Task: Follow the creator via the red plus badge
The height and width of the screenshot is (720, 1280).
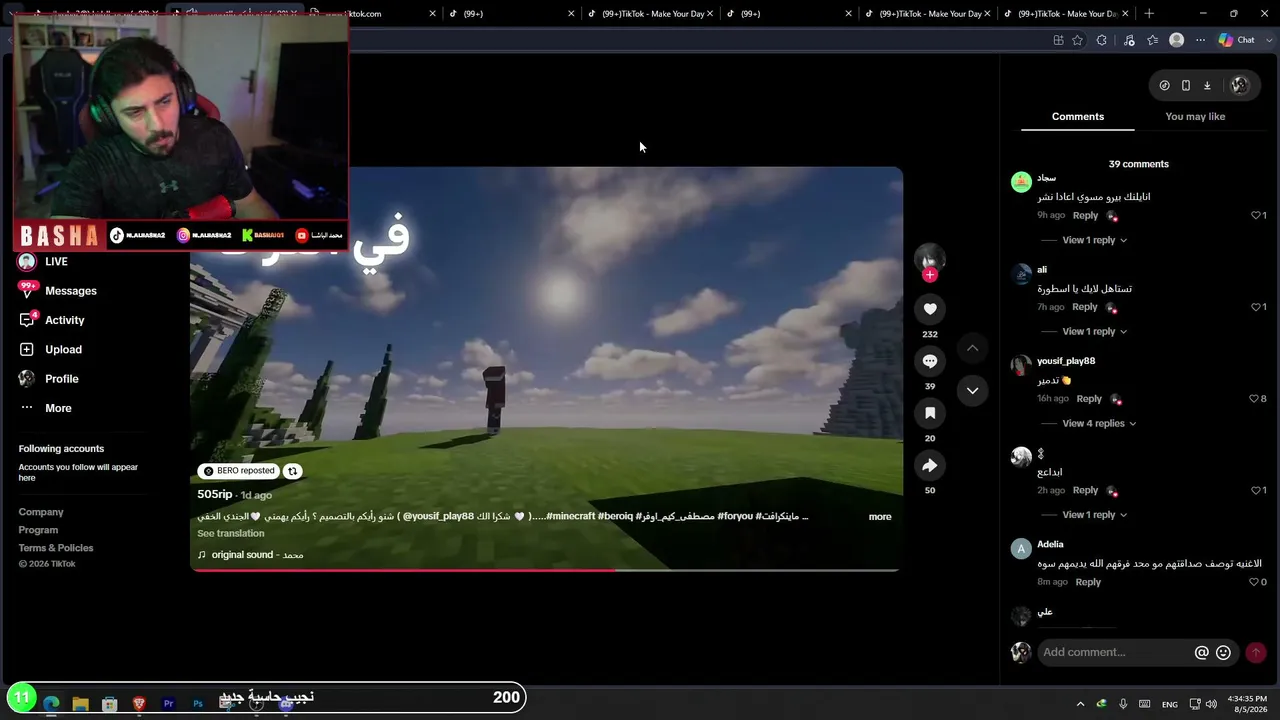Action: 930,275
